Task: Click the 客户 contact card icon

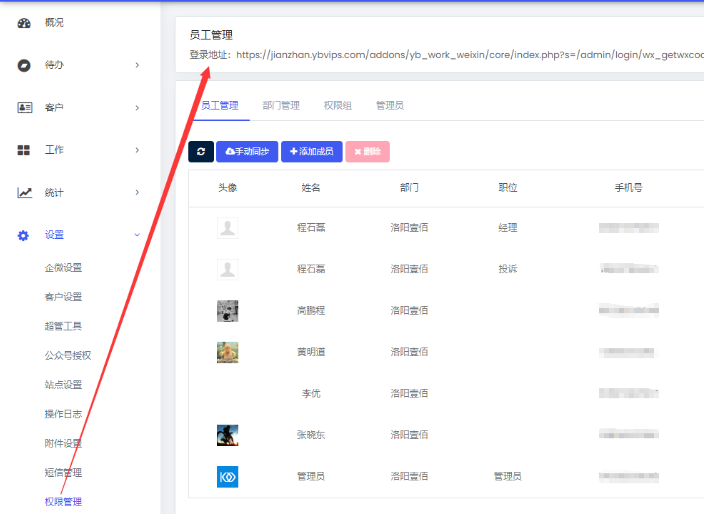Action: 24,108
